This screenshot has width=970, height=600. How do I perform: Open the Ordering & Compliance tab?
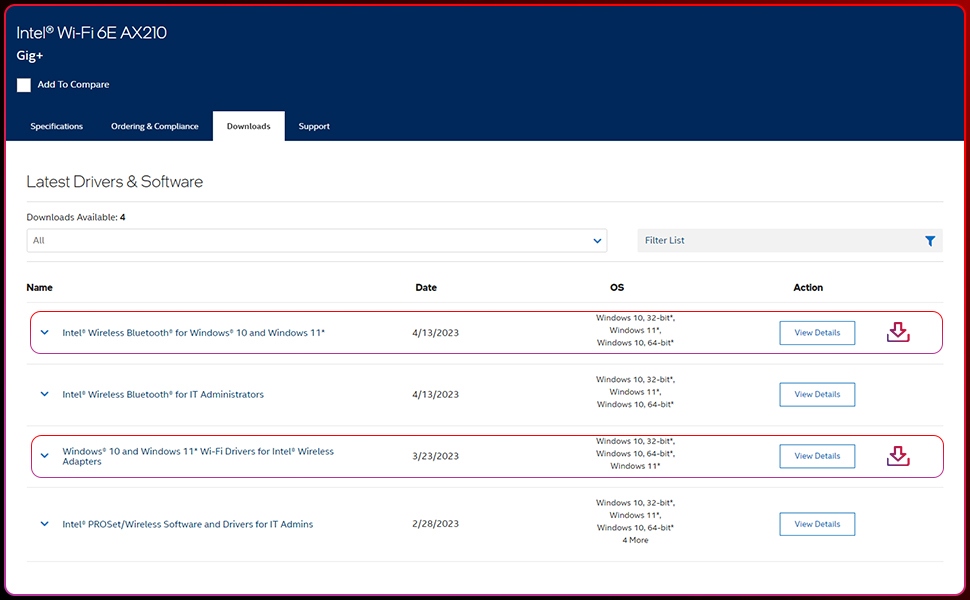(155, 126)
